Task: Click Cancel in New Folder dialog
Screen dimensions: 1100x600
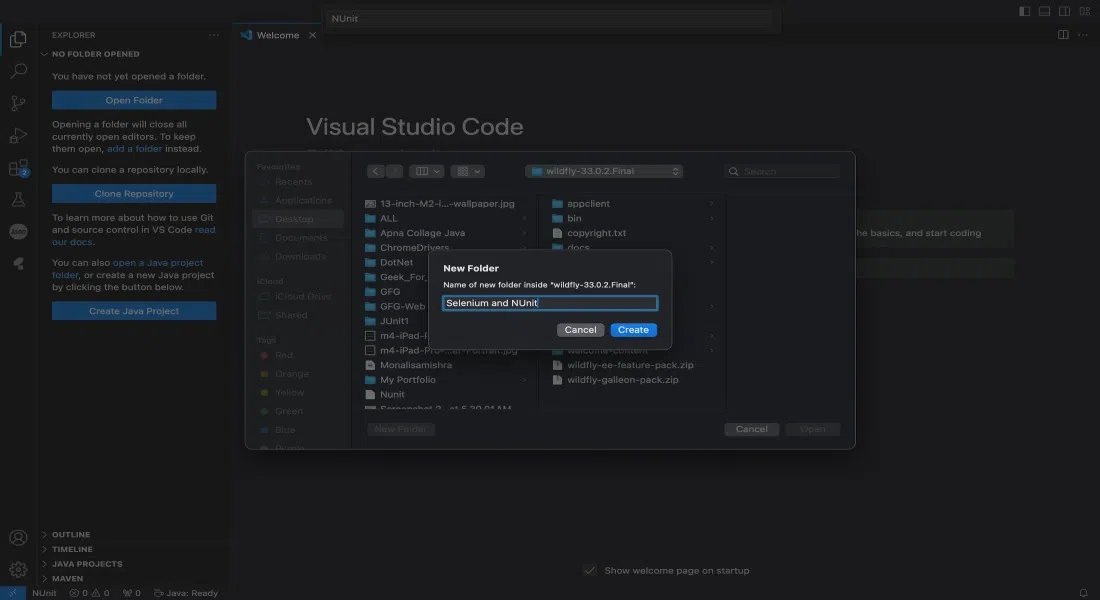Action: coord(580,330)
